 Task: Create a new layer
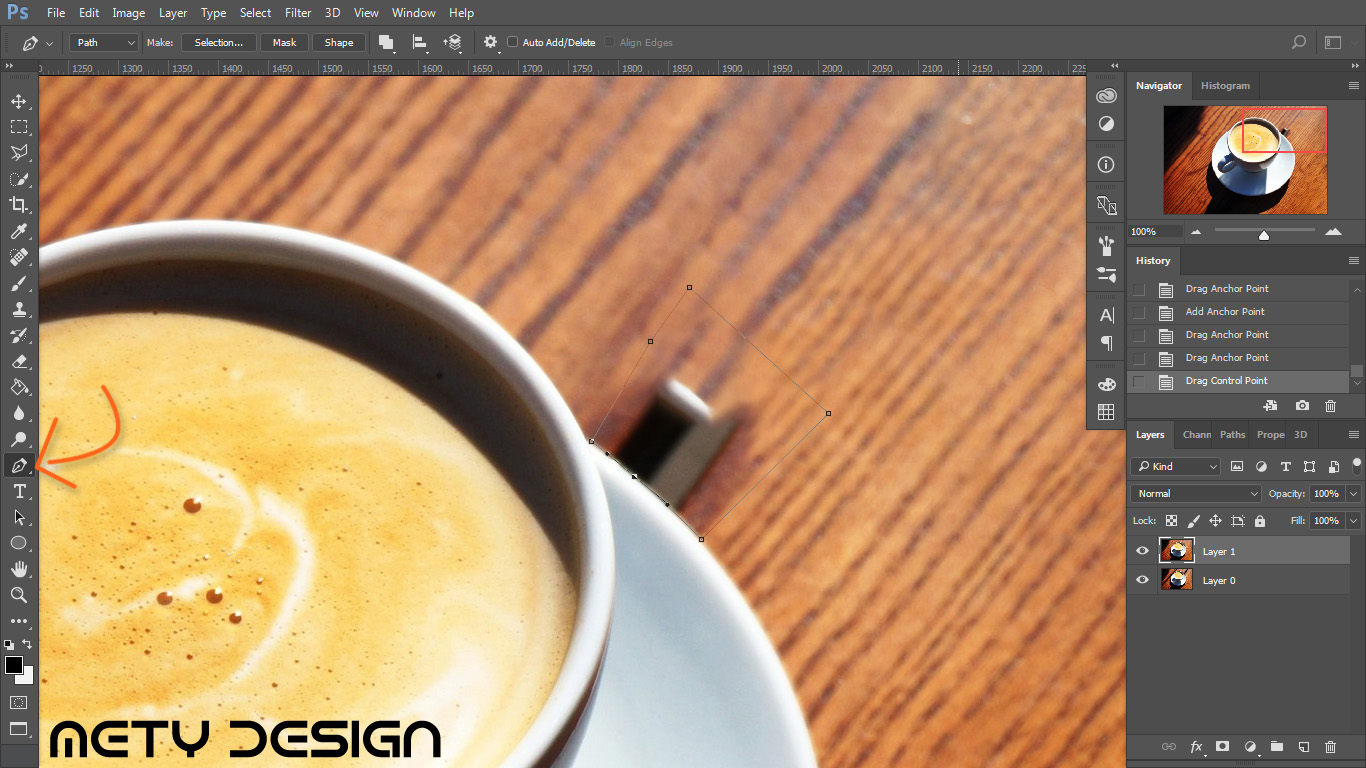[1303, 747]
